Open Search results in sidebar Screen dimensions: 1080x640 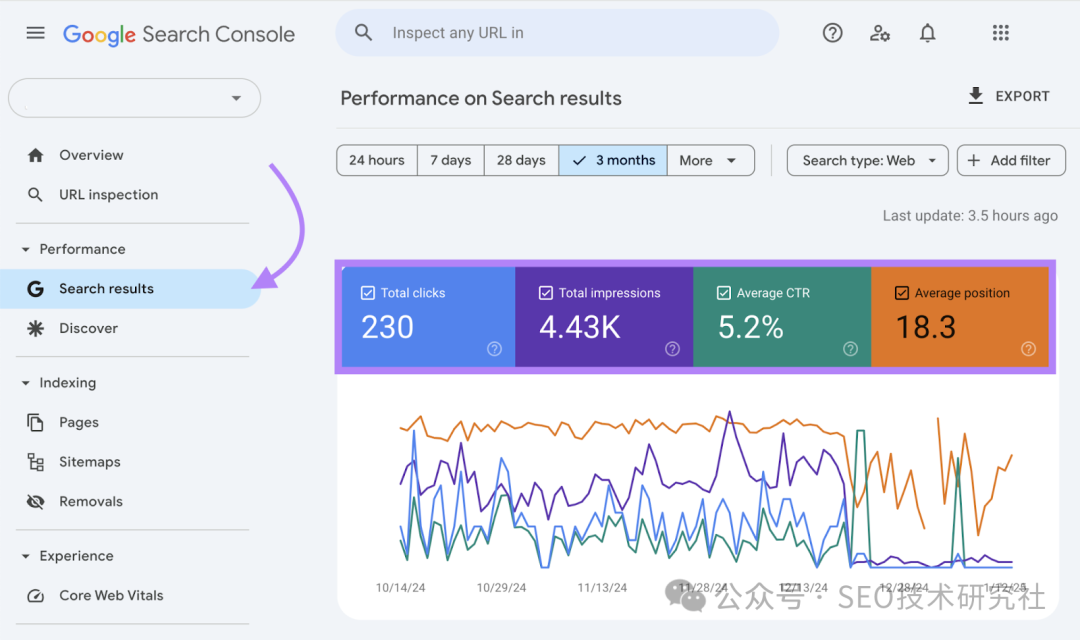[131, 289]
